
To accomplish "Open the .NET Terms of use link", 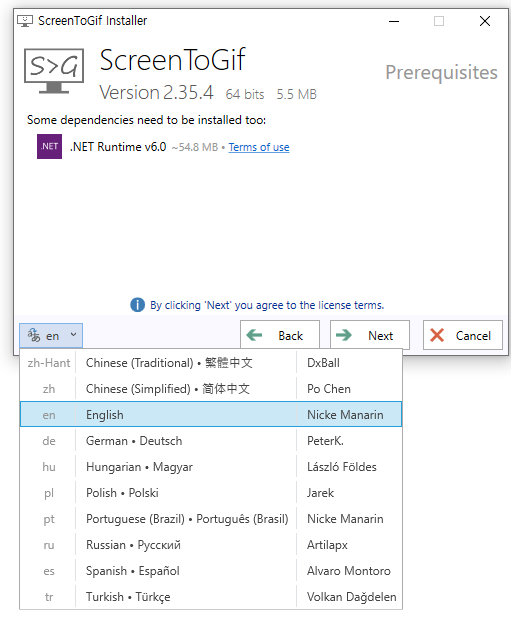I will [x=259, y=147].
